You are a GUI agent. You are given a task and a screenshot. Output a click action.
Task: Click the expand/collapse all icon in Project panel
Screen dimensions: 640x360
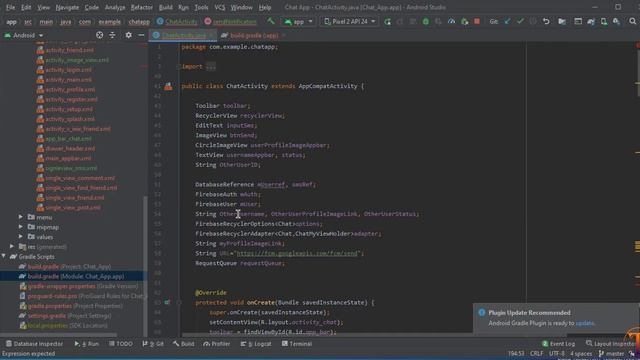[112, 35]
